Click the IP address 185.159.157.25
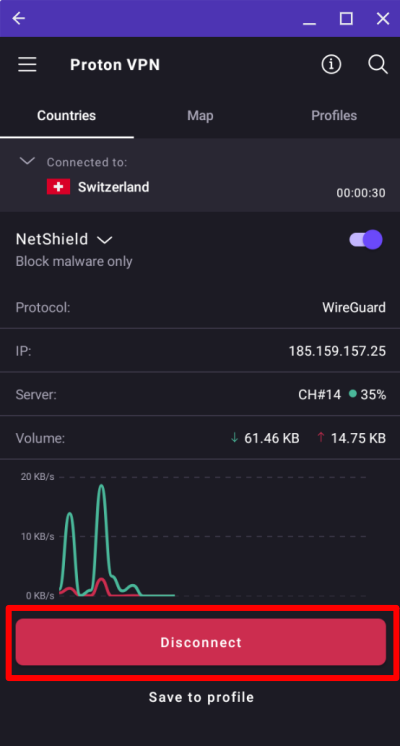The width and height of the screenshot is (400, 746). pyautogui.click(x=337, y=351)
